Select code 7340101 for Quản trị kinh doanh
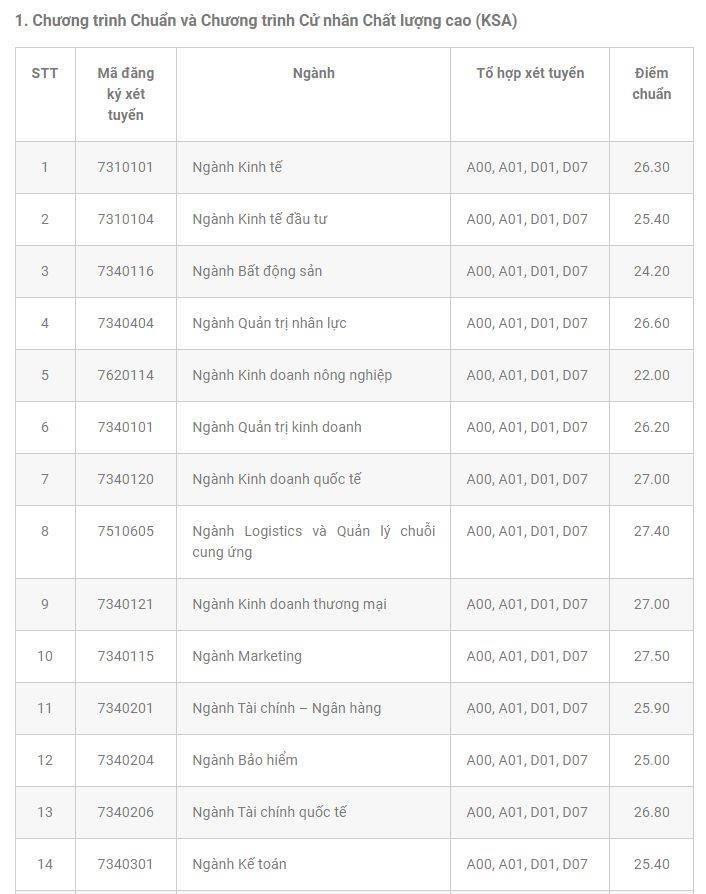706x894 pixels. click(125, 427)
